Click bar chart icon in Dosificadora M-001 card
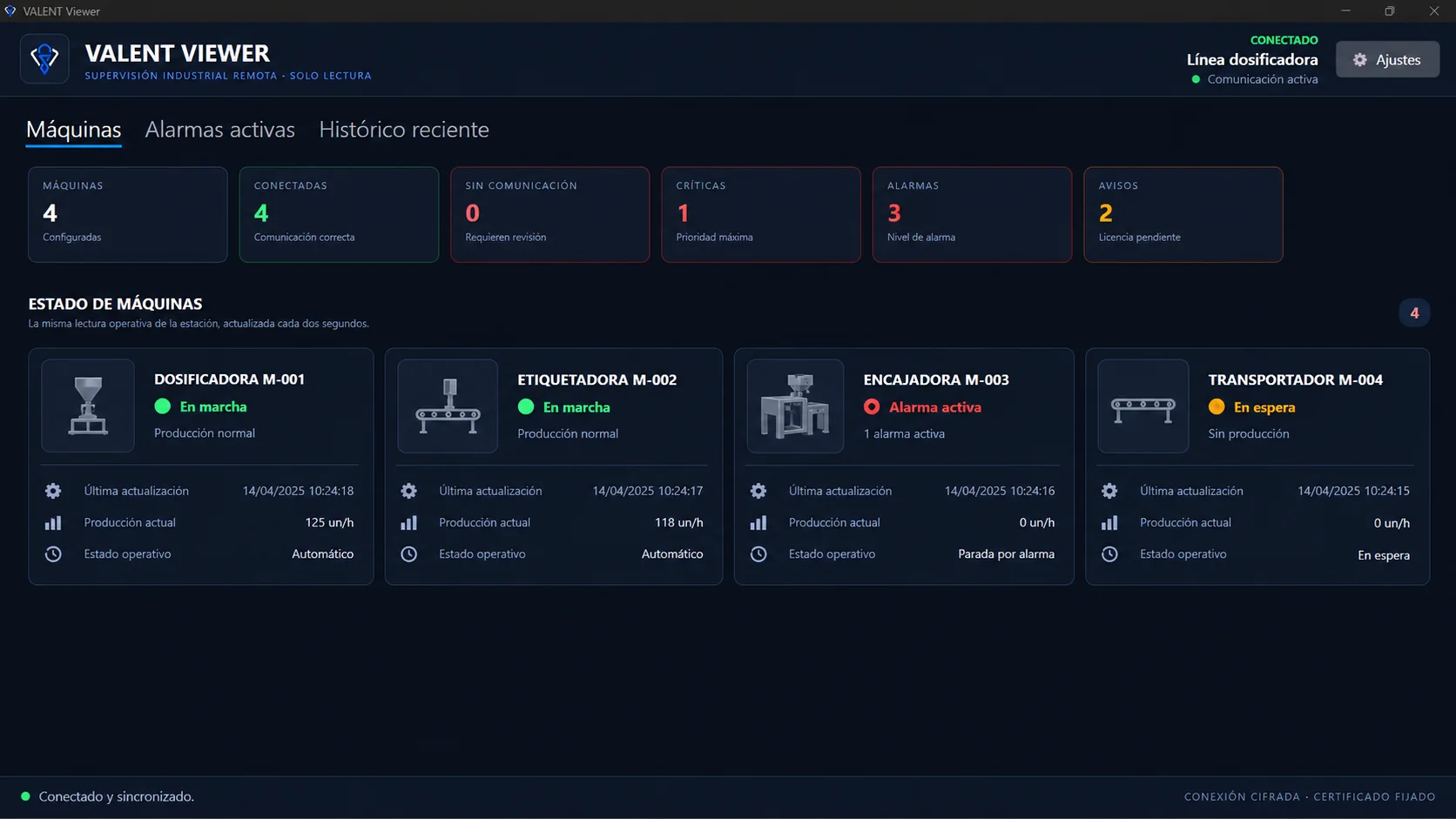 point(53,522)
